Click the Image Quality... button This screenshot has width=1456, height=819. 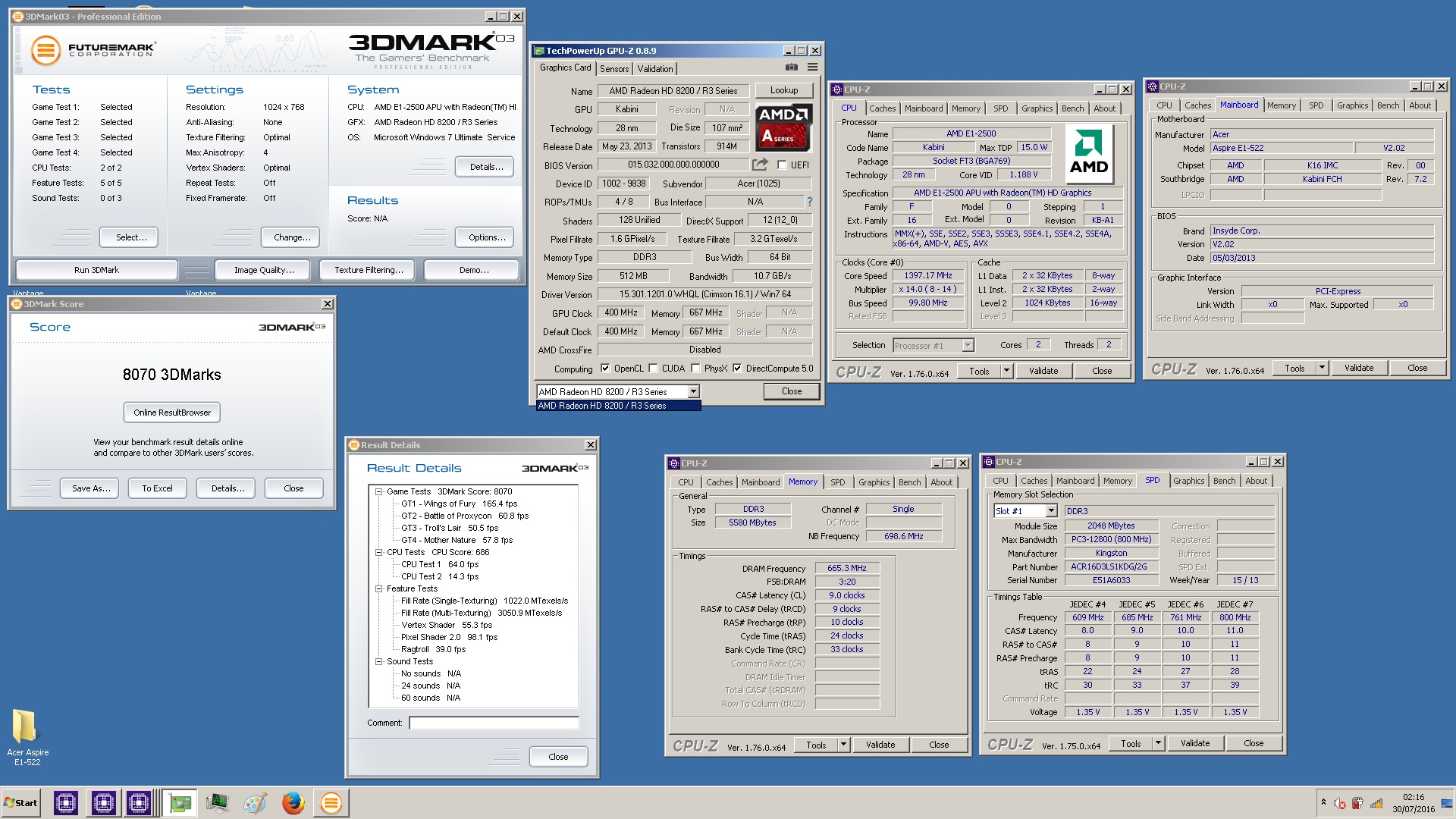tap(263, 270)
